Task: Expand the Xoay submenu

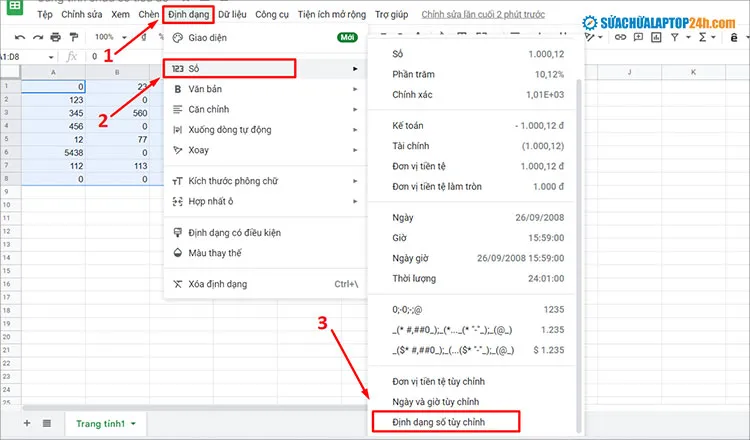Action: point(265,150)
